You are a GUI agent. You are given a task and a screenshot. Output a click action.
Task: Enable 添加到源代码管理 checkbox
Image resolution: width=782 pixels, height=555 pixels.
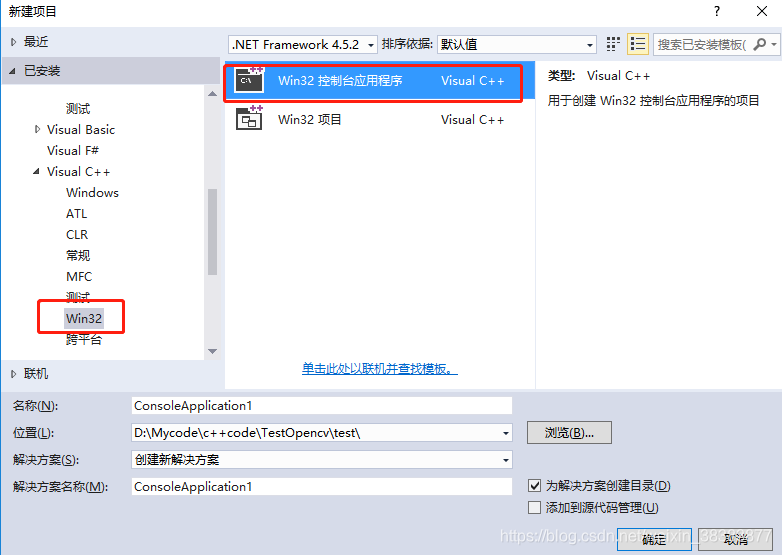click(x=534, y=508)
